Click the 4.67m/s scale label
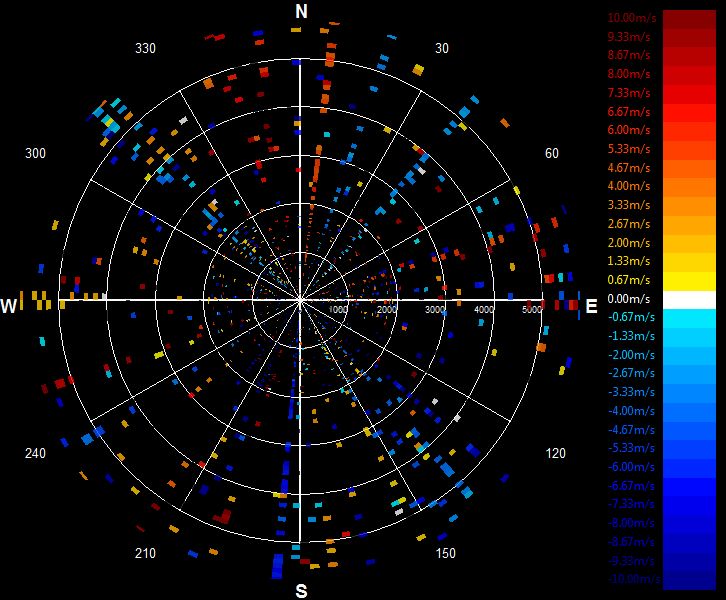726x600 pixels. click(x=629, y=168)
